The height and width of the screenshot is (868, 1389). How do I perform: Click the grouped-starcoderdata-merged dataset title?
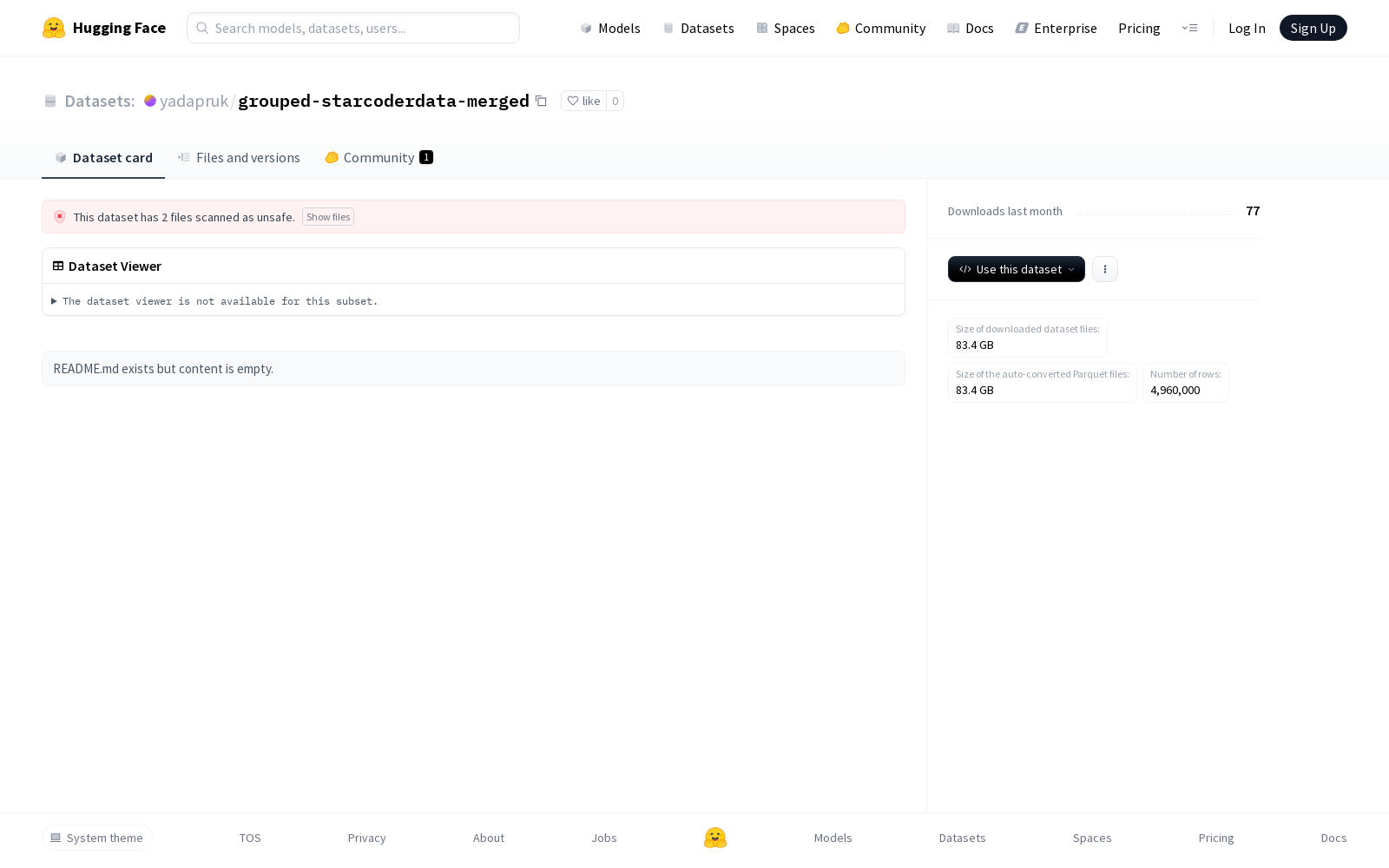(x=384, y=101)
